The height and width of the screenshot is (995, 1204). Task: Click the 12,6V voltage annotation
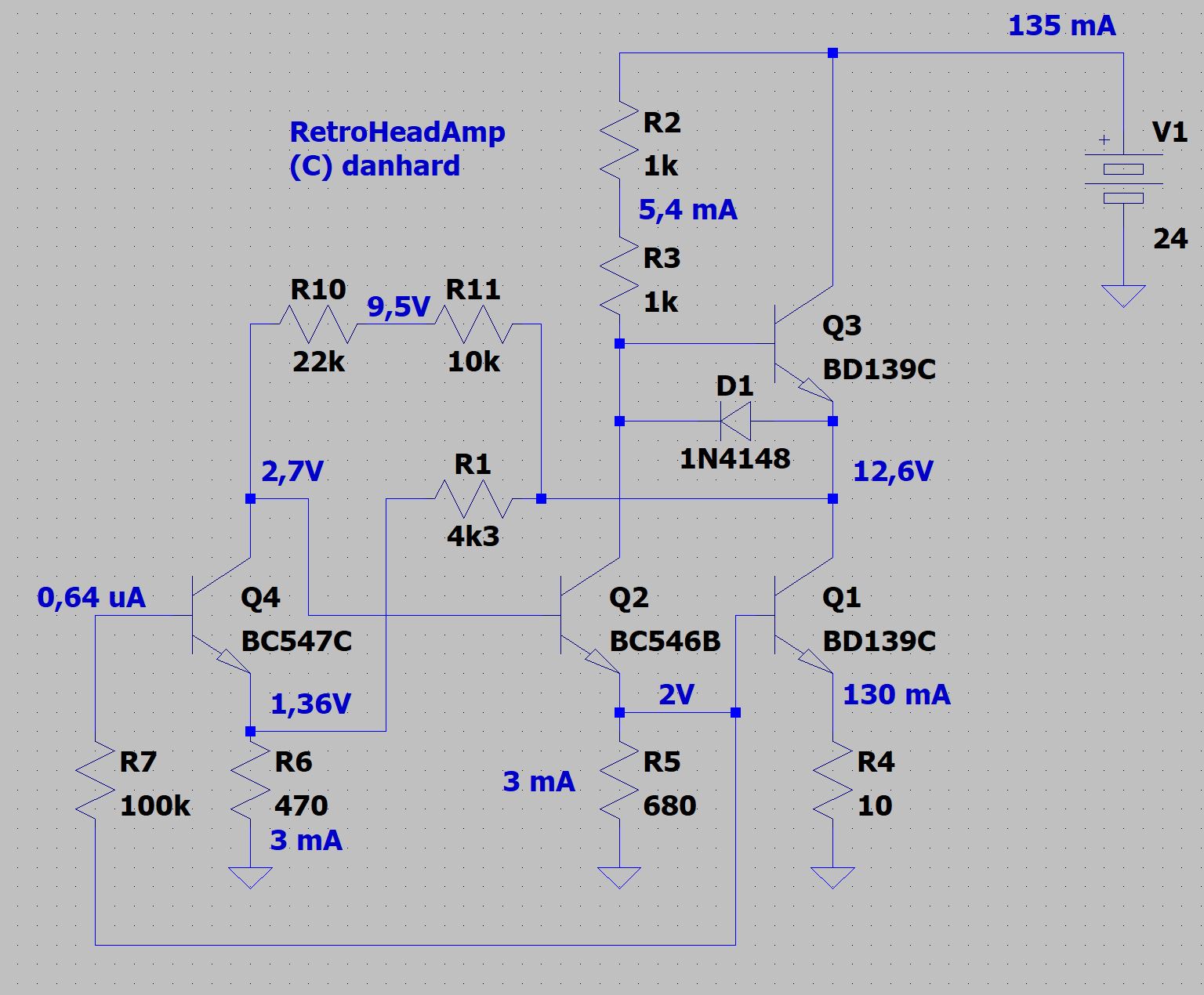point(892,472)
